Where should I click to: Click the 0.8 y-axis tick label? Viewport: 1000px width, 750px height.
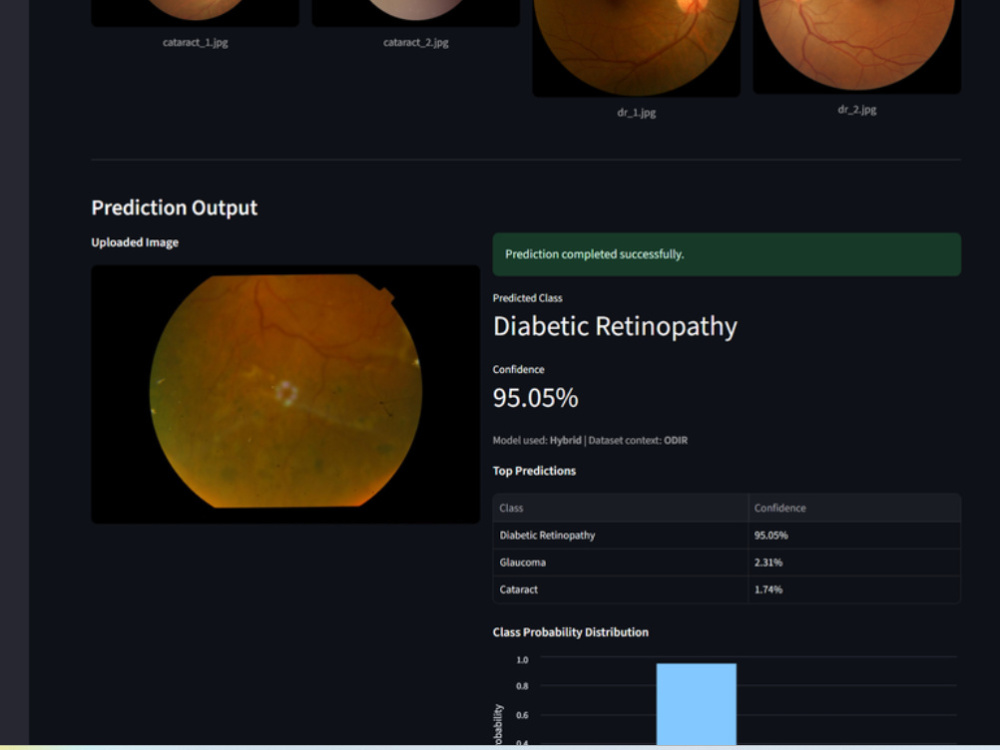coord(522,686)
